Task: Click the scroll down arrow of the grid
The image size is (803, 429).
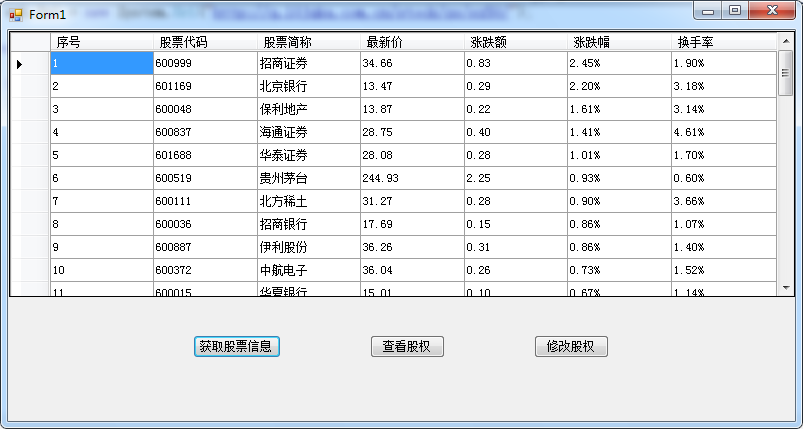Action: click(x=786, y=288)
